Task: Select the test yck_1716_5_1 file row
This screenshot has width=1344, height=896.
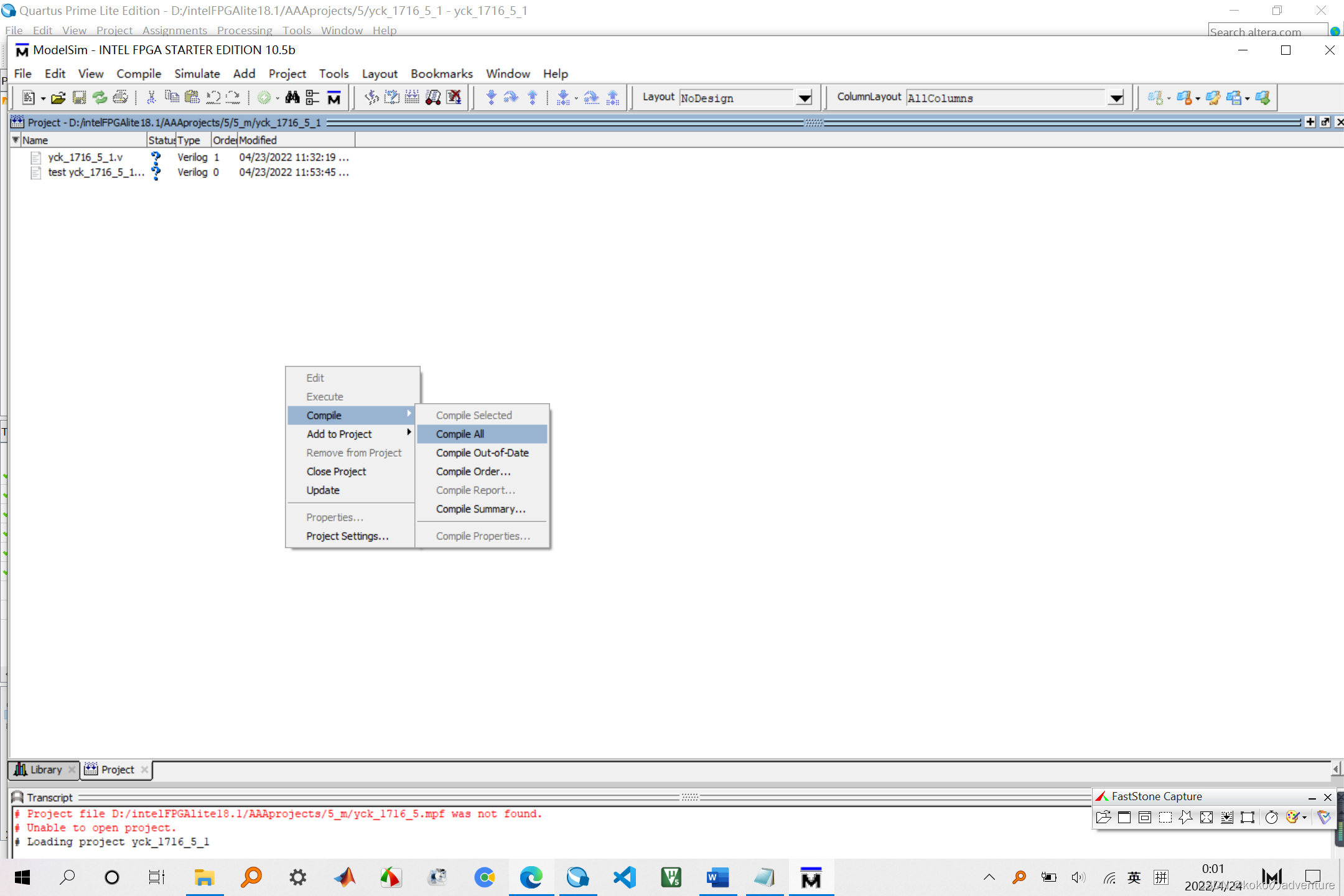Action: click(190, 172)
